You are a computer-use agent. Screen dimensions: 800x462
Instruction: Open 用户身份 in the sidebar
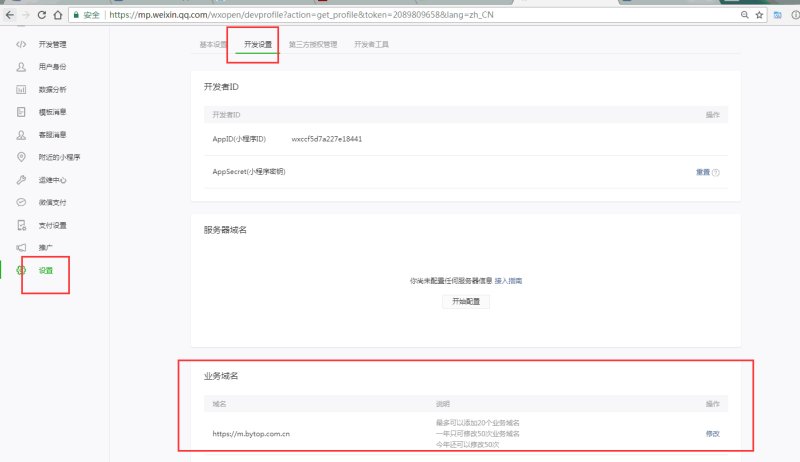click(x=52, y=67)
